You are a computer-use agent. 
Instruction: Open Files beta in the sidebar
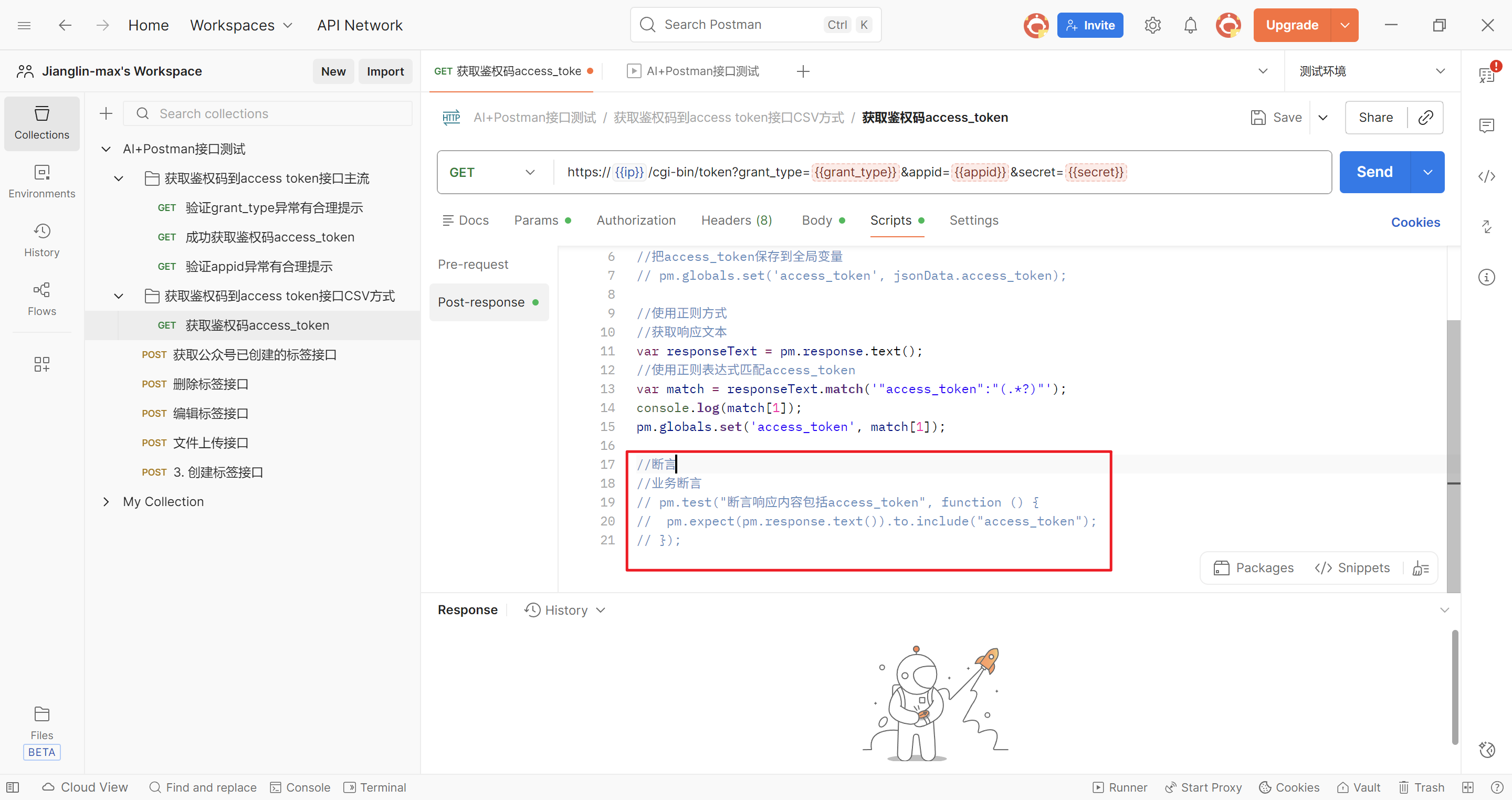coord(41,731)
